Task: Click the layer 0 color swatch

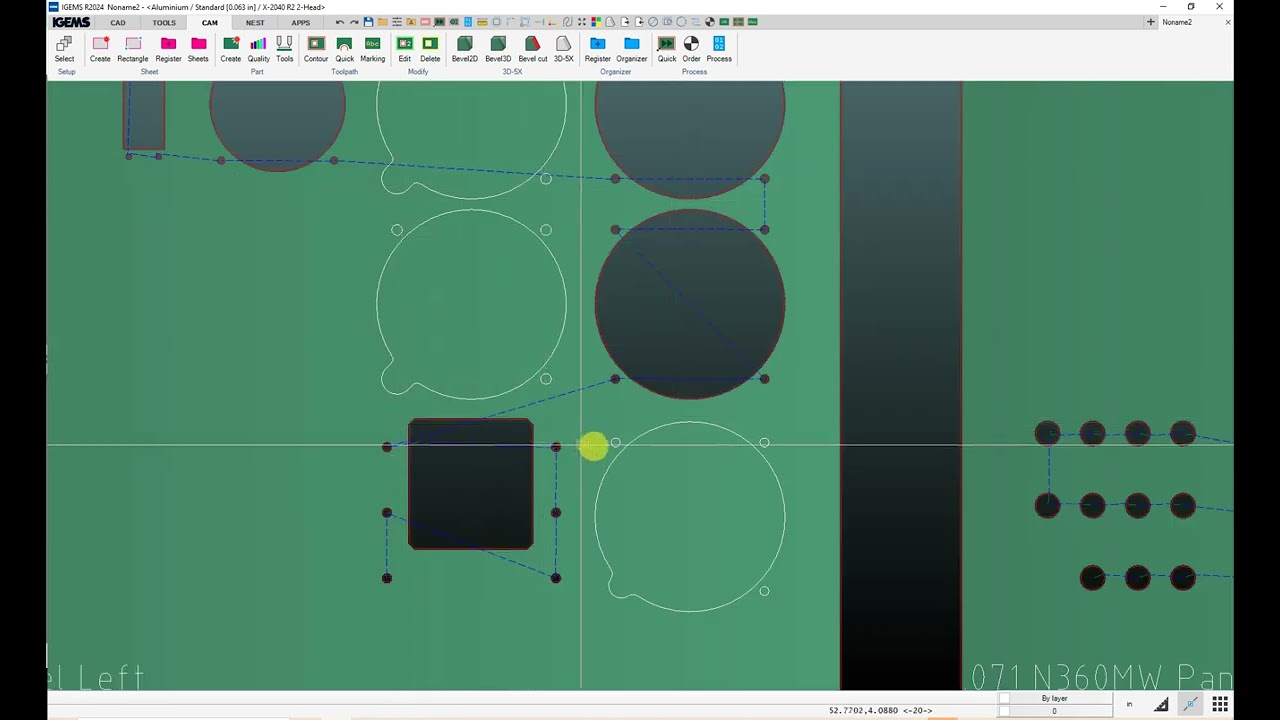Action: pos(1003,711)
